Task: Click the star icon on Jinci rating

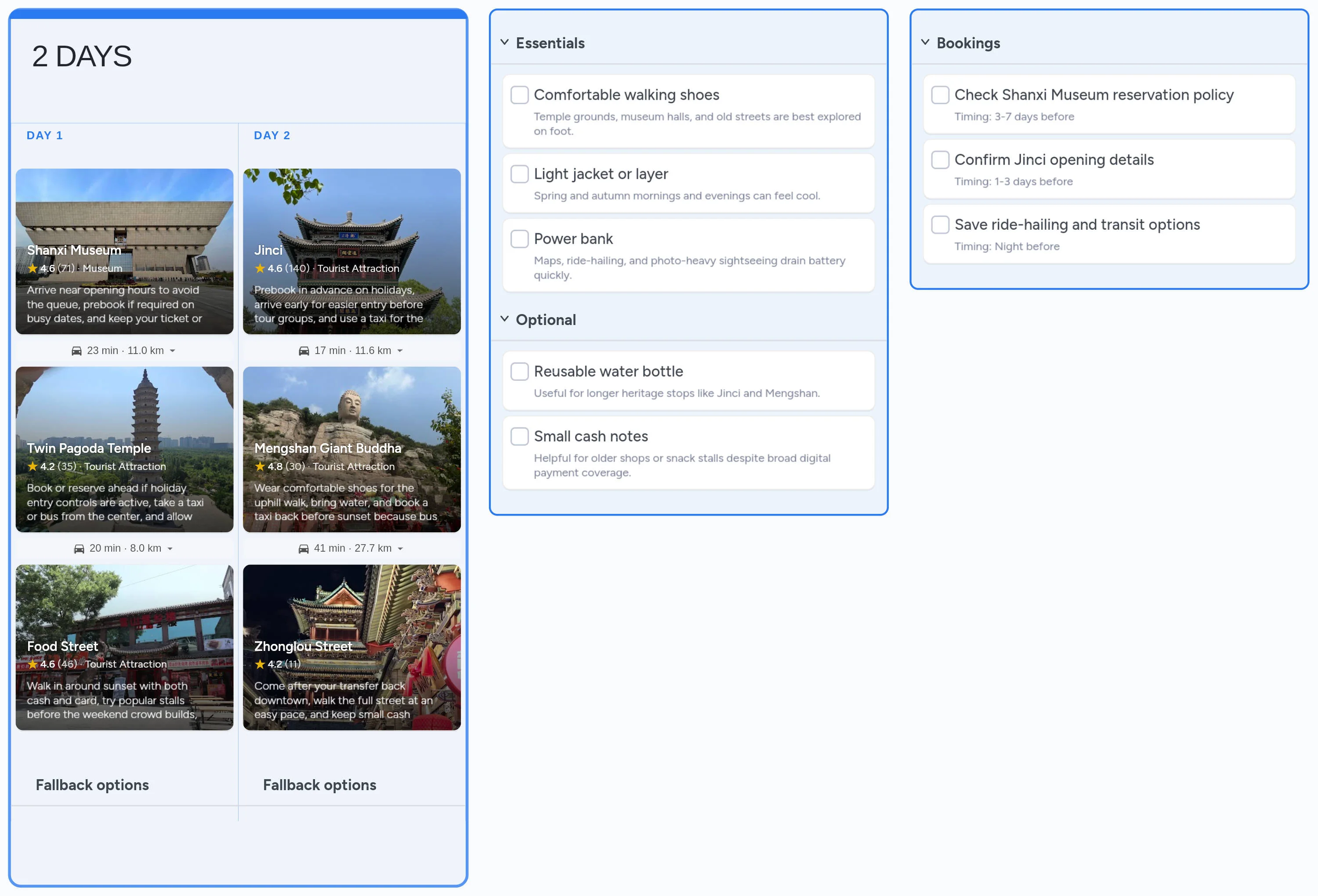Action: [260, 269]
